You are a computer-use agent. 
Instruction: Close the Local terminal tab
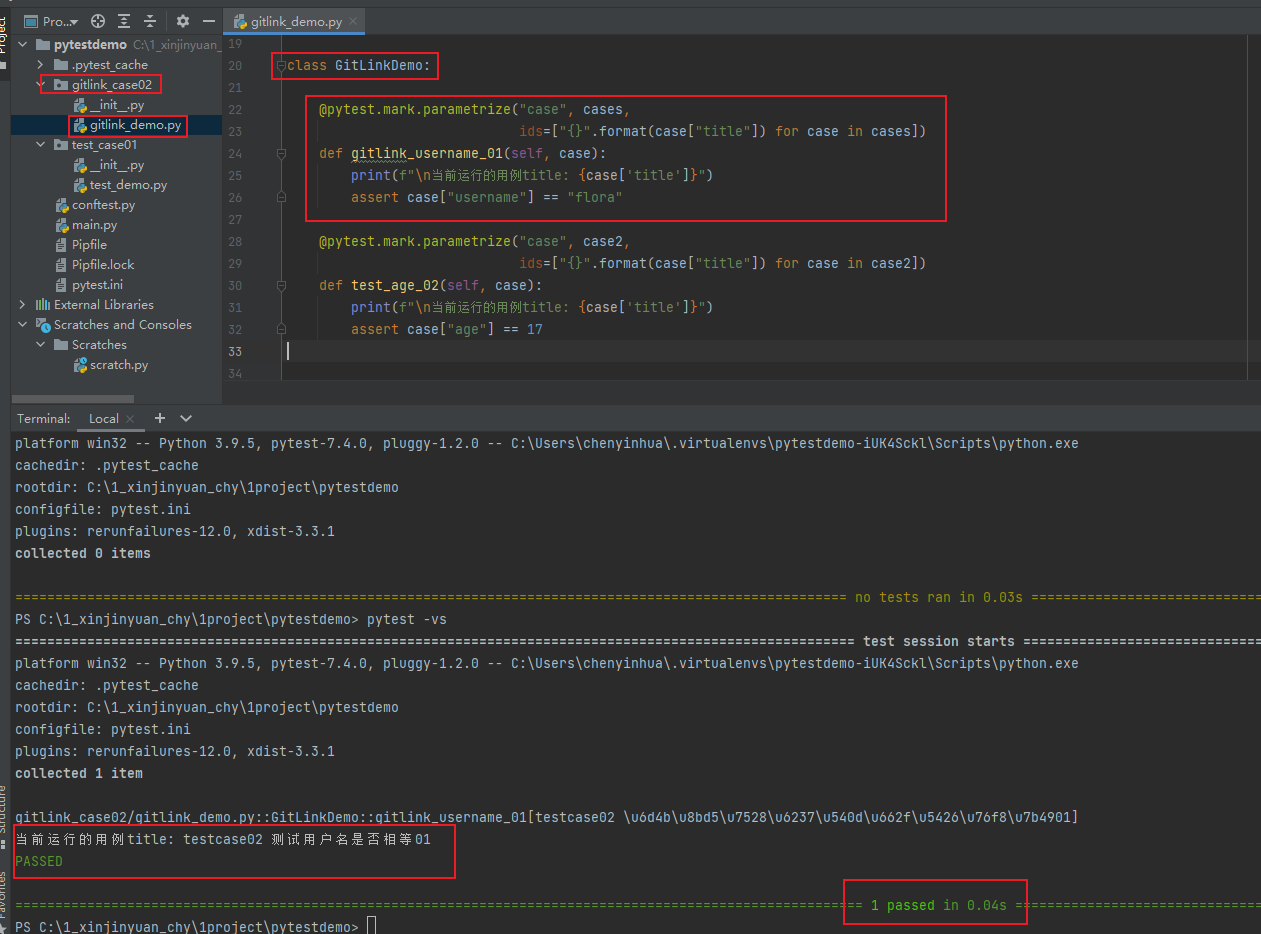click(x=131, y=419)
